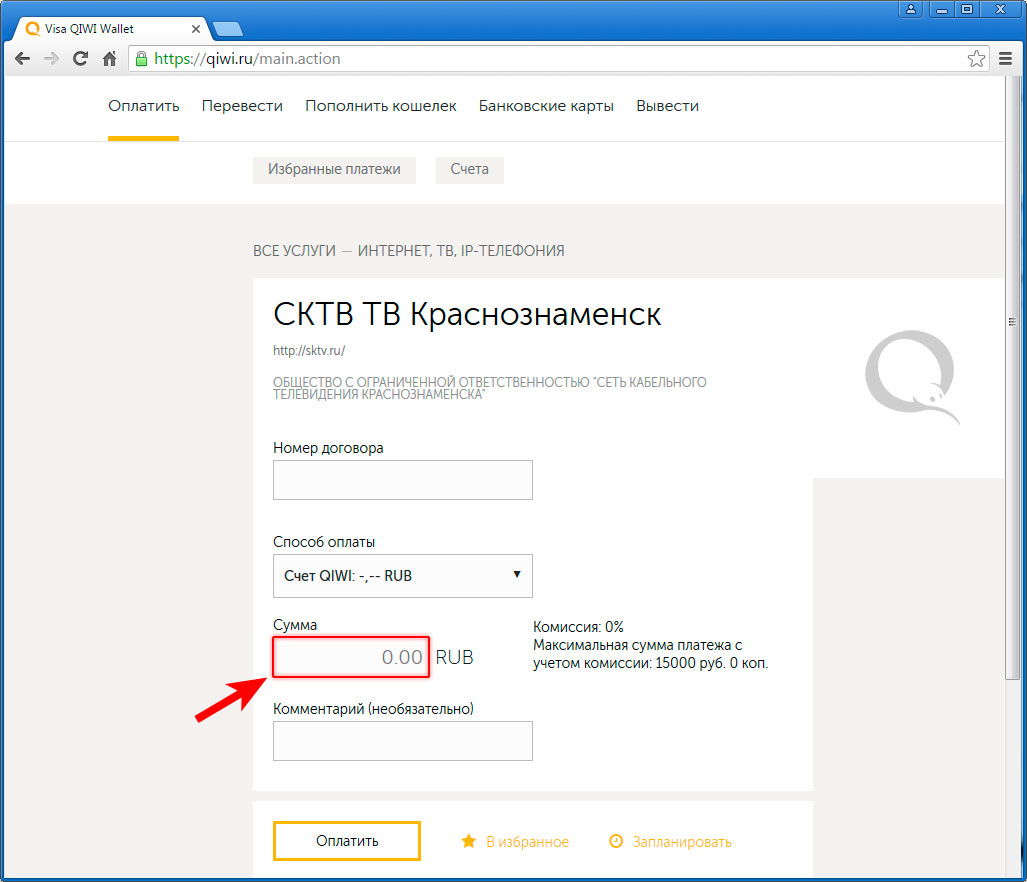Screen dimensions: 1027x882
Task: Click the star icon next to В избранное
Action: click(x=468, y=841)
